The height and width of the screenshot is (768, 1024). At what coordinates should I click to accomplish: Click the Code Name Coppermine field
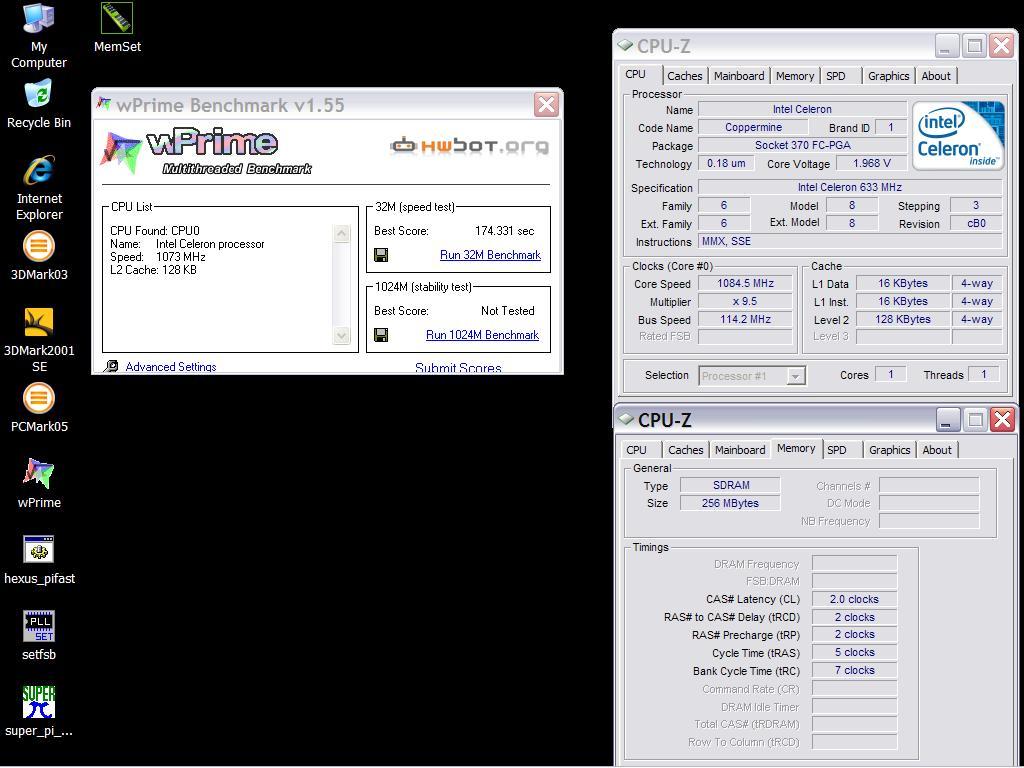(x=753, y=127)
